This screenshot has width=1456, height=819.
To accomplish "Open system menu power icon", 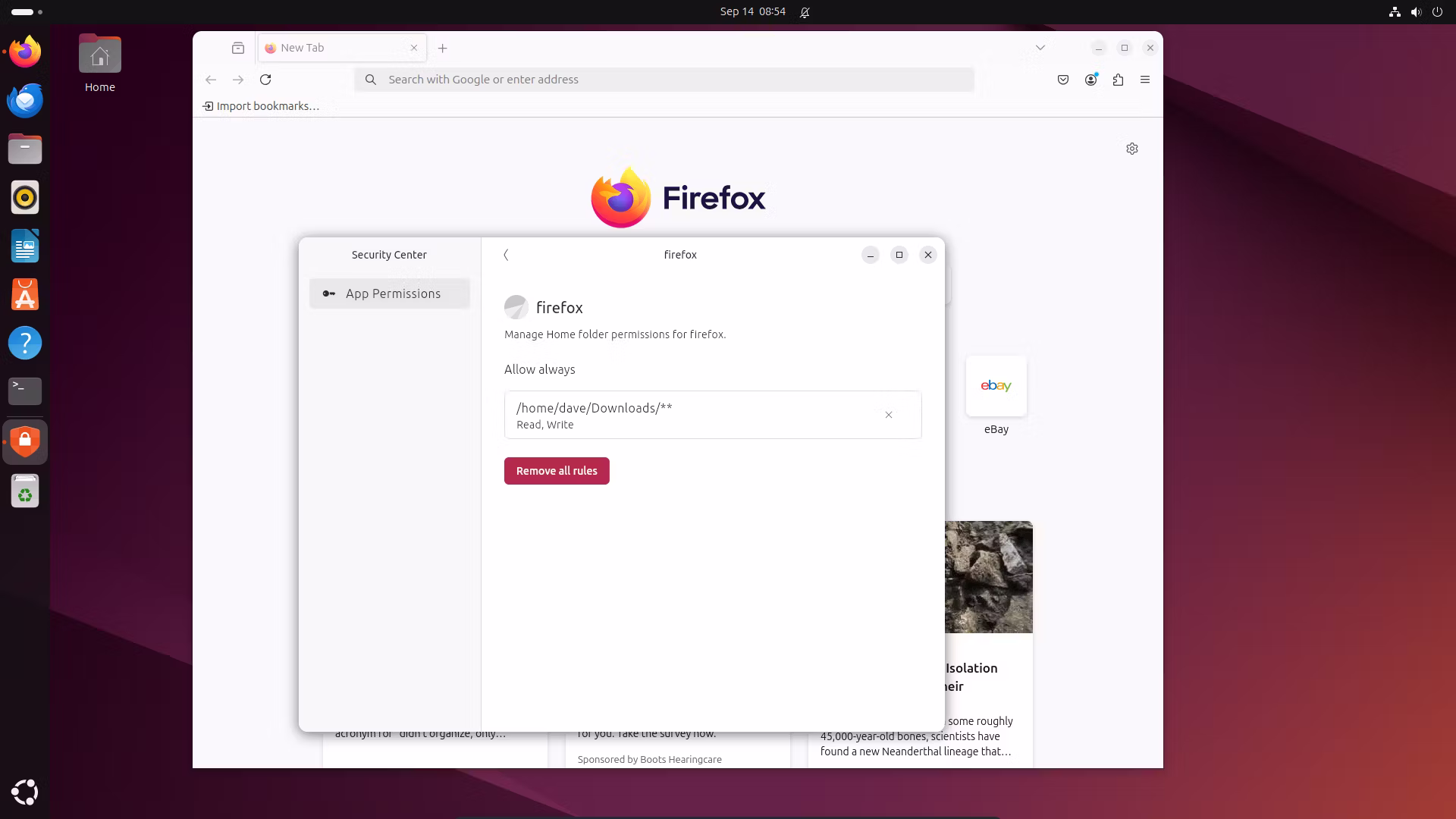I will (1437, 11).
